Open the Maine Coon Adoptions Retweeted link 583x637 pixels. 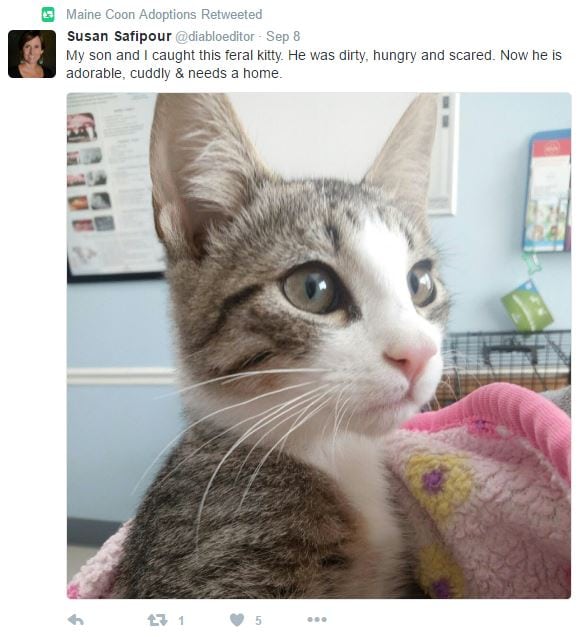[164, 15]
